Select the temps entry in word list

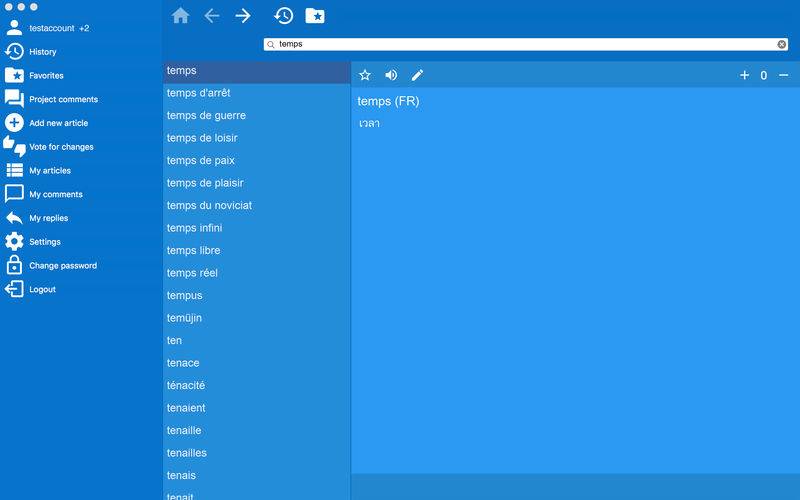click(x=257, y=70)
